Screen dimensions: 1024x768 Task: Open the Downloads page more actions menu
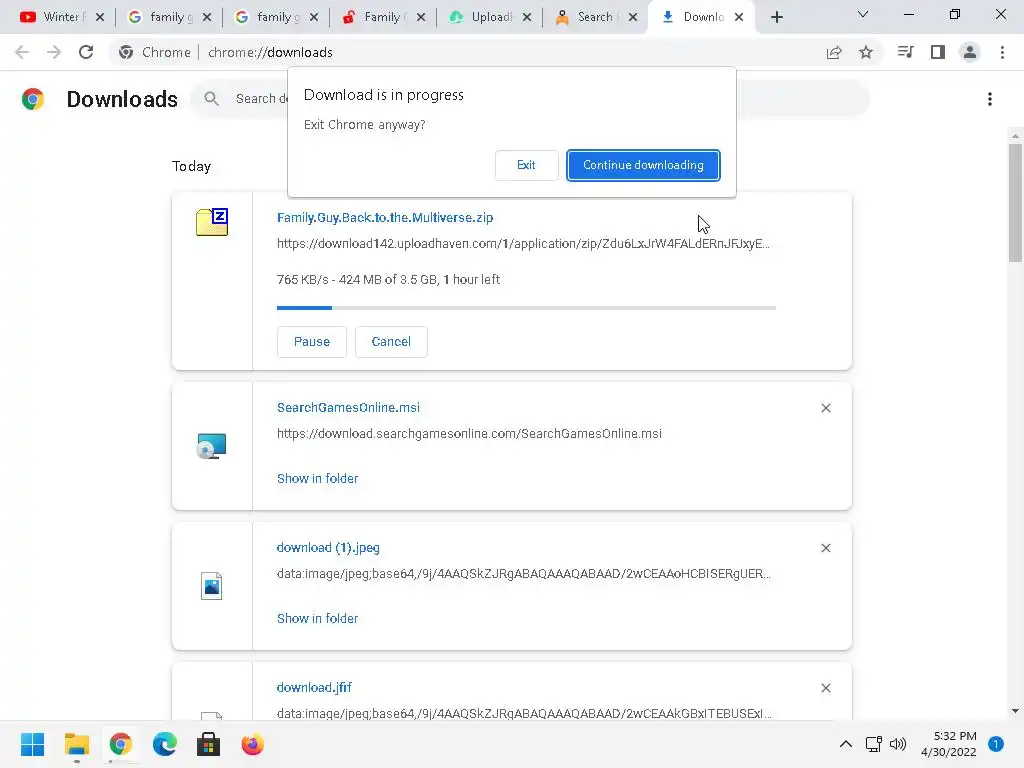click(x=989, y=99)
